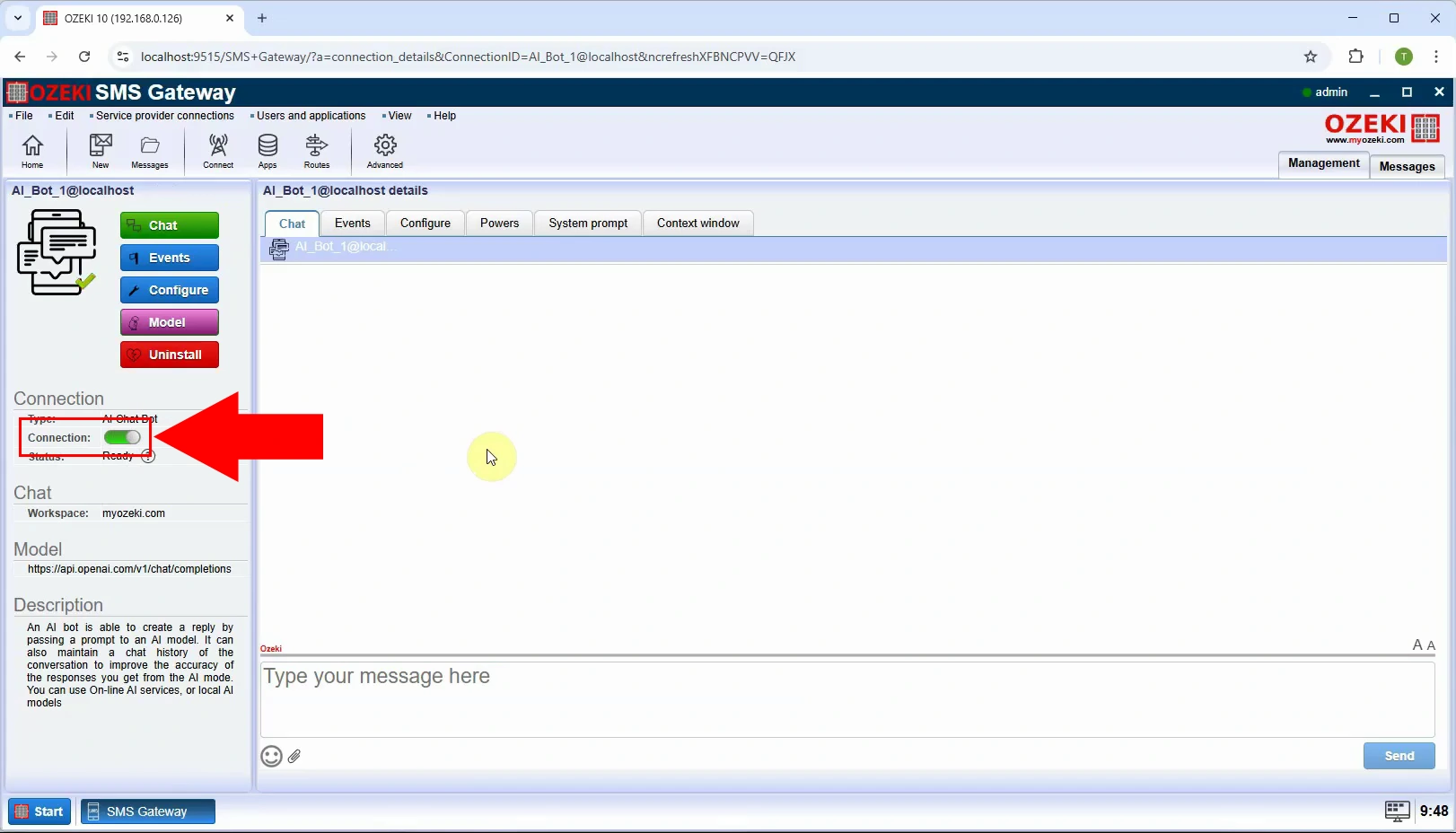View site information icon in address bar
The image size is (1456, 833).
(123, 57)
